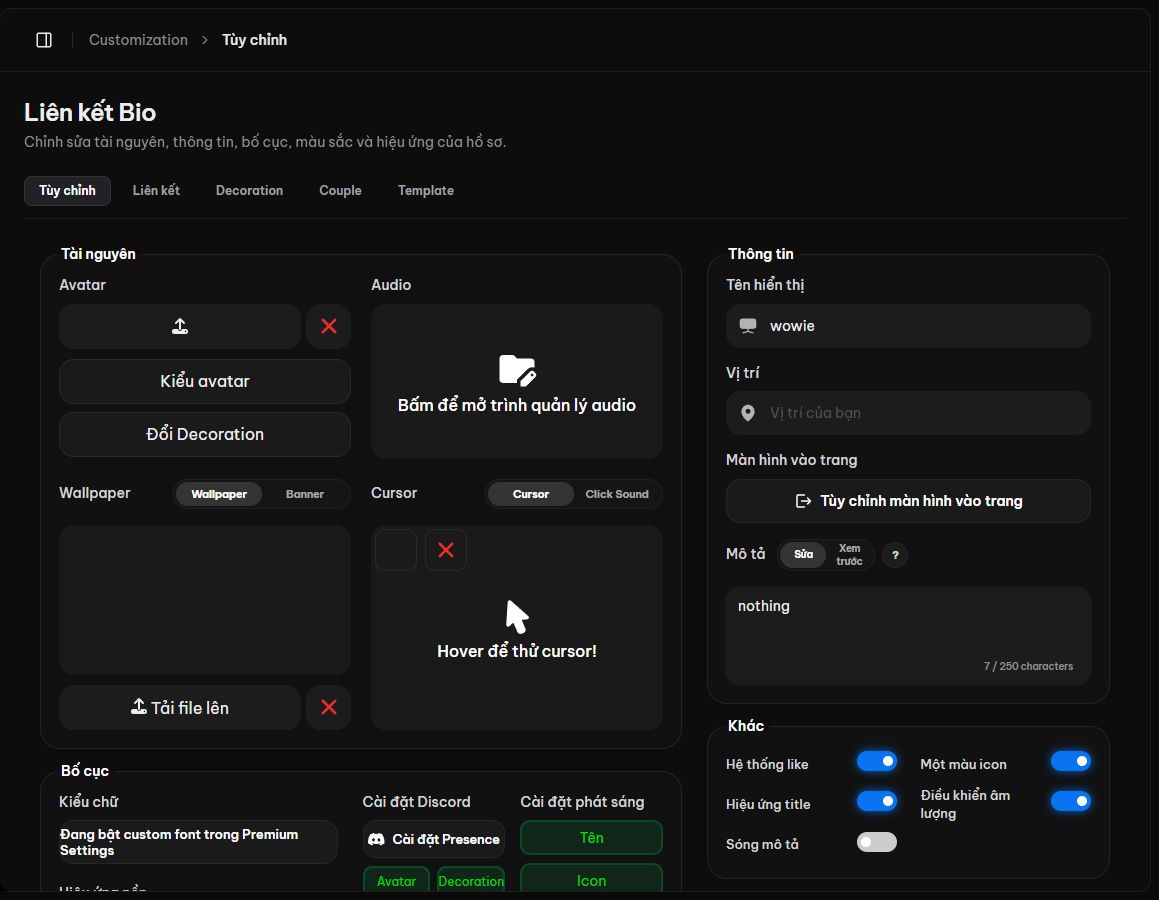
Task: Remove wallpaper with the red X
Action: 329,707
